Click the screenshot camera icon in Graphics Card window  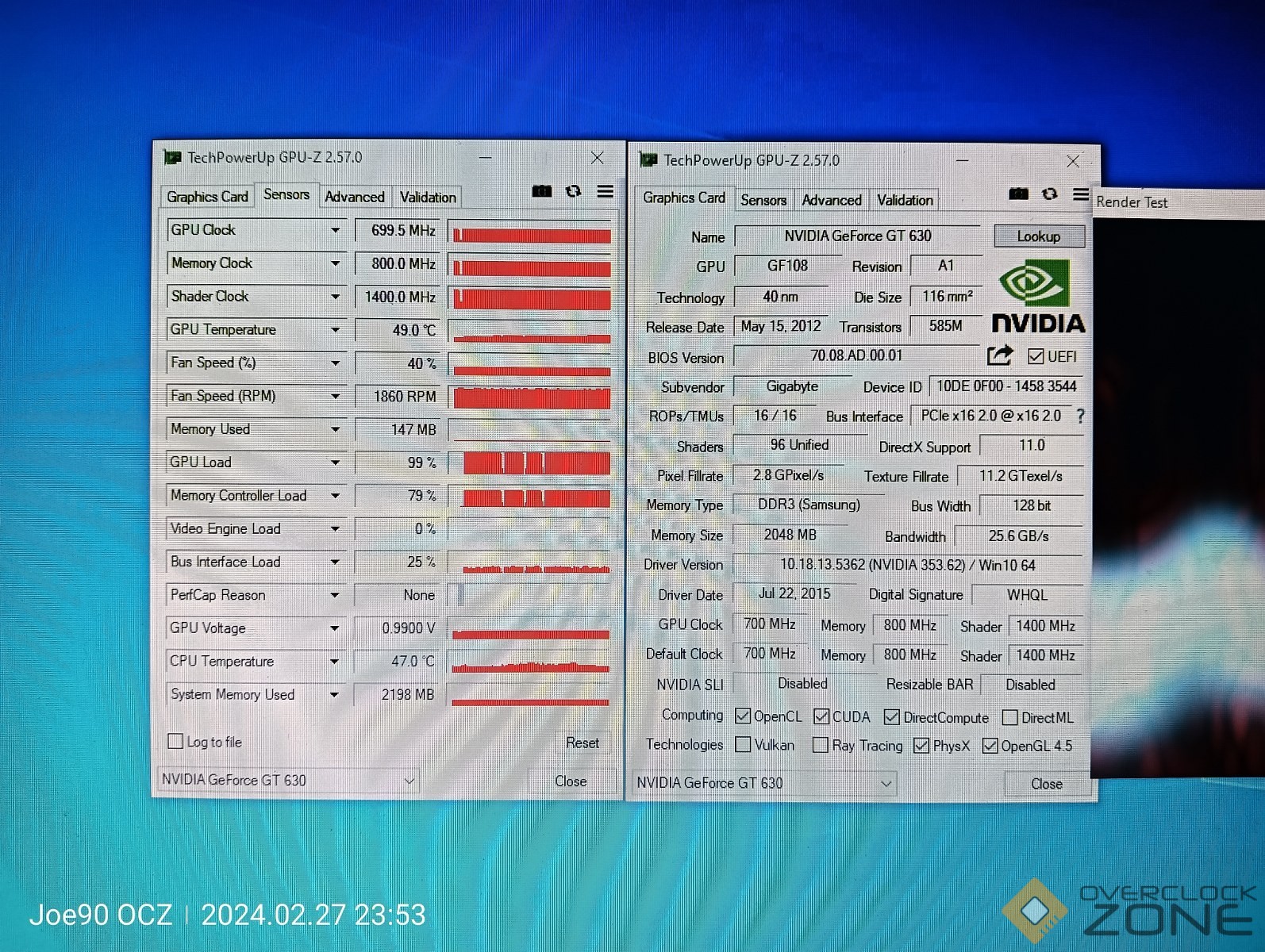coord(1018,194)
